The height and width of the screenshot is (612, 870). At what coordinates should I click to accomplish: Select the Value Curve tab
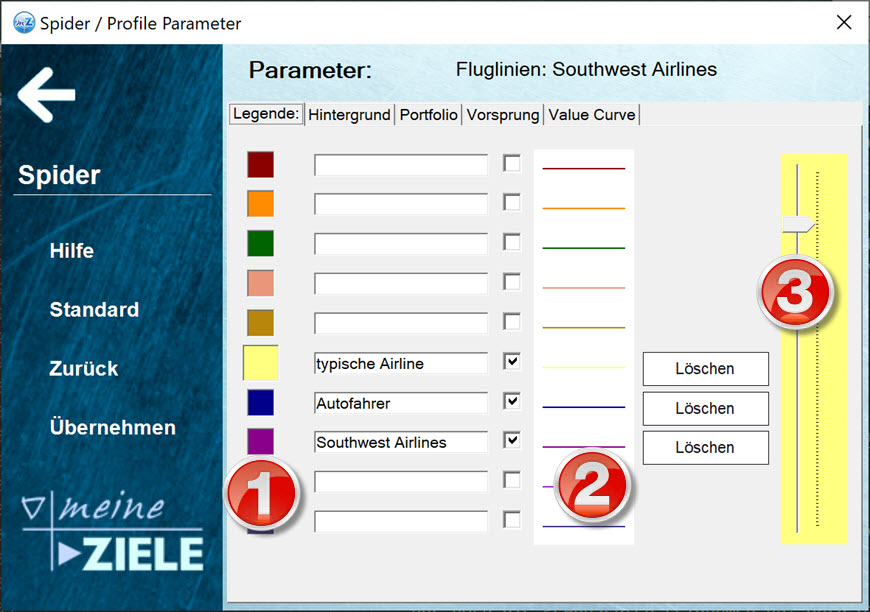(591, 114)
